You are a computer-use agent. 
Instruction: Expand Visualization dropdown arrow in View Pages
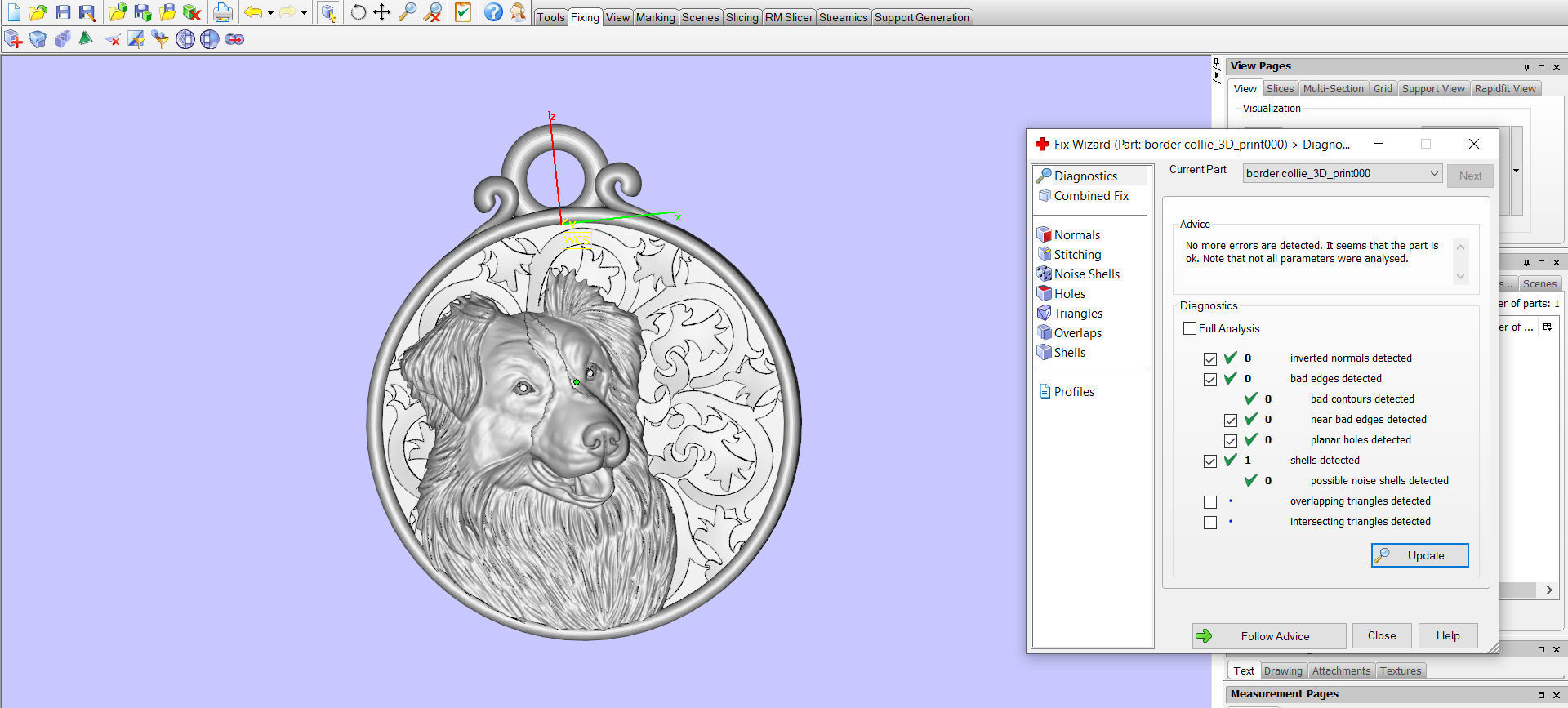(1517, 171)
